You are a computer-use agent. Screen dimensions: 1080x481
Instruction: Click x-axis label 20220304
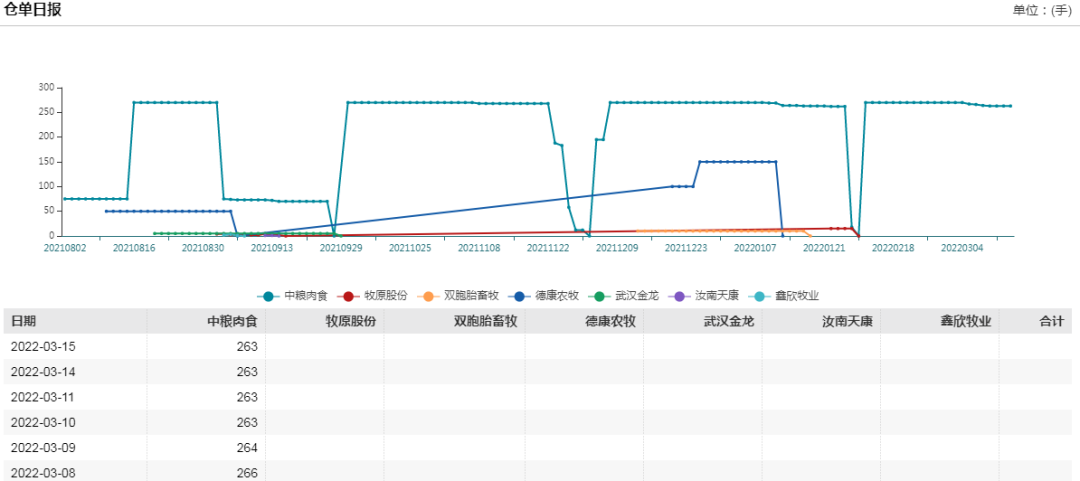(962, 247)
